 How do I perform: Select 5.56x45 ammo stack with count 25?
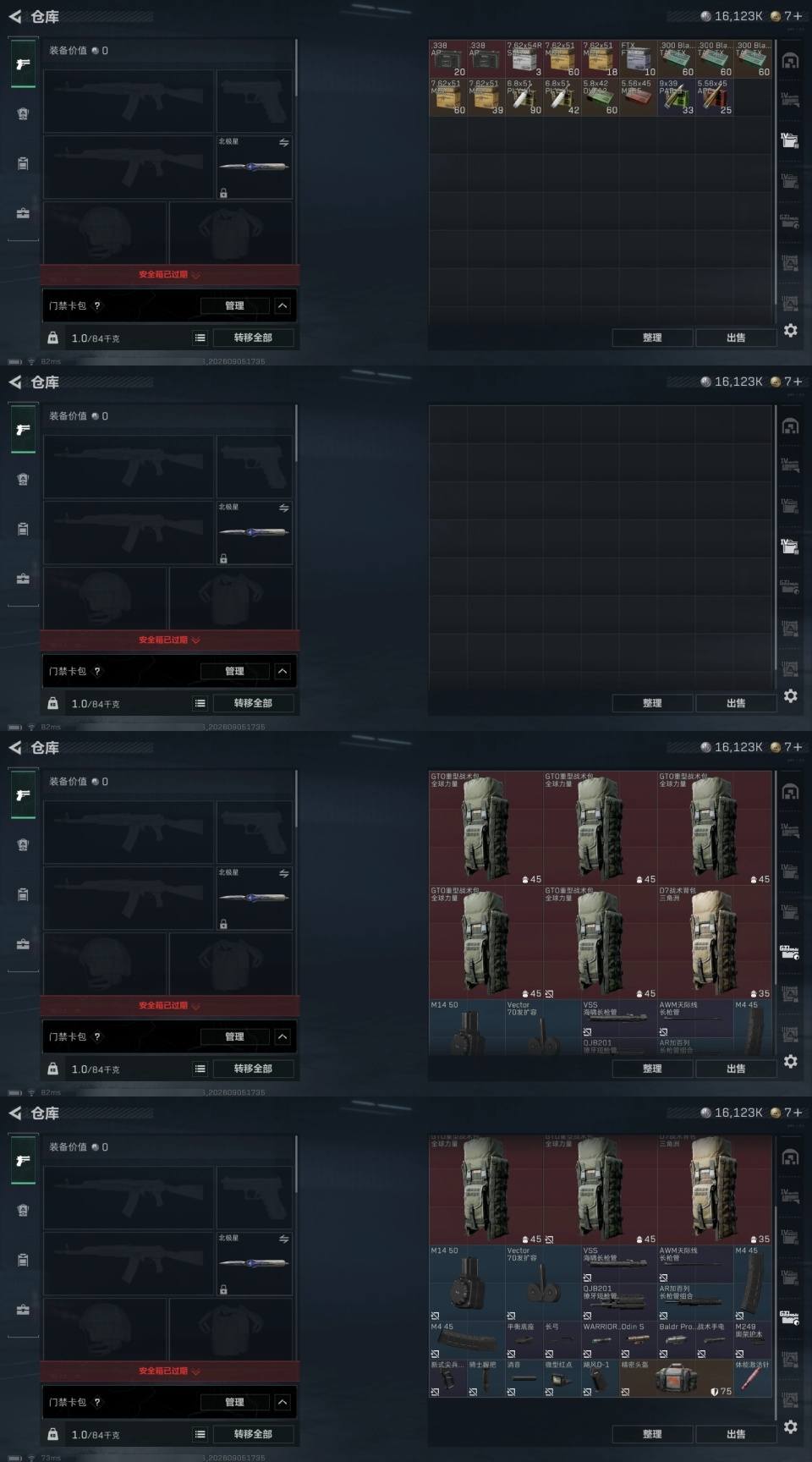715,97
